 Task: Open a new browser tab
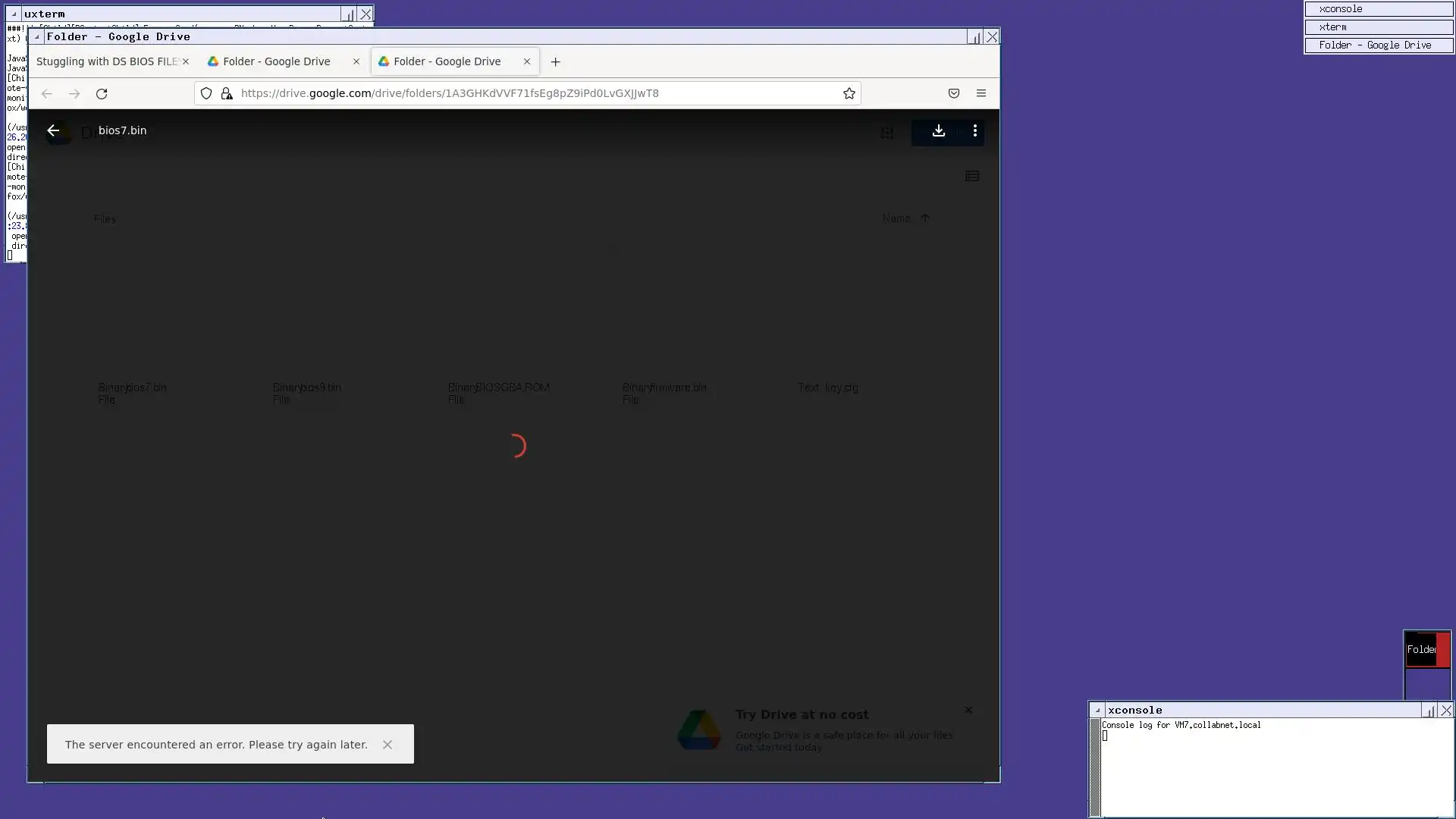[x=555, y=62]
